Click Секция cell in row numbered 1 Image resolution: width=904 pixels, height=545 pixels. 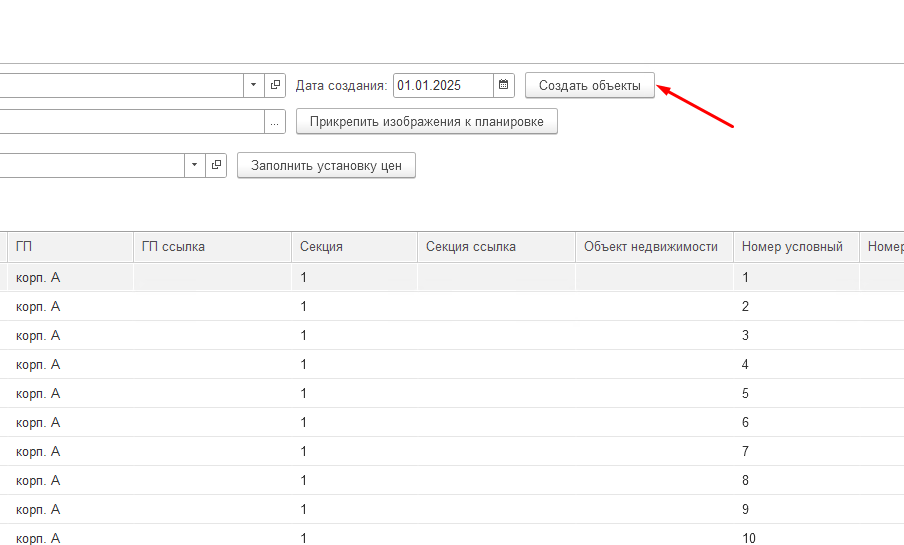355,277
